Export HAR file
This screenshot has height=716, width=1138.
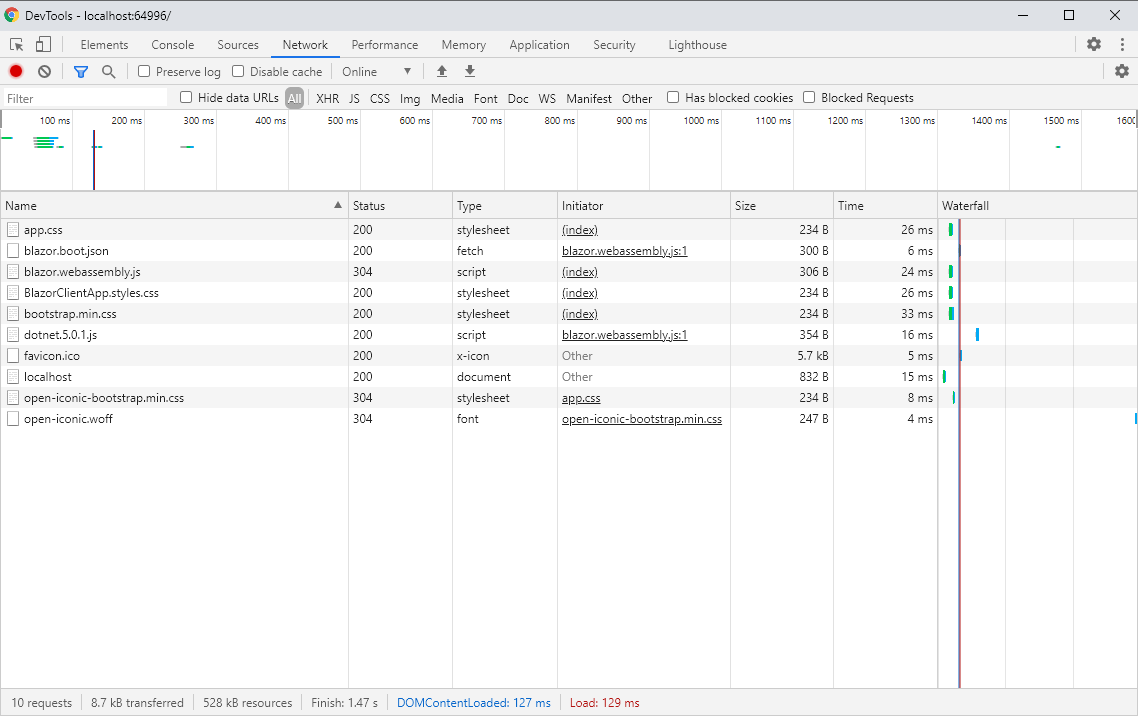[469, 71]
